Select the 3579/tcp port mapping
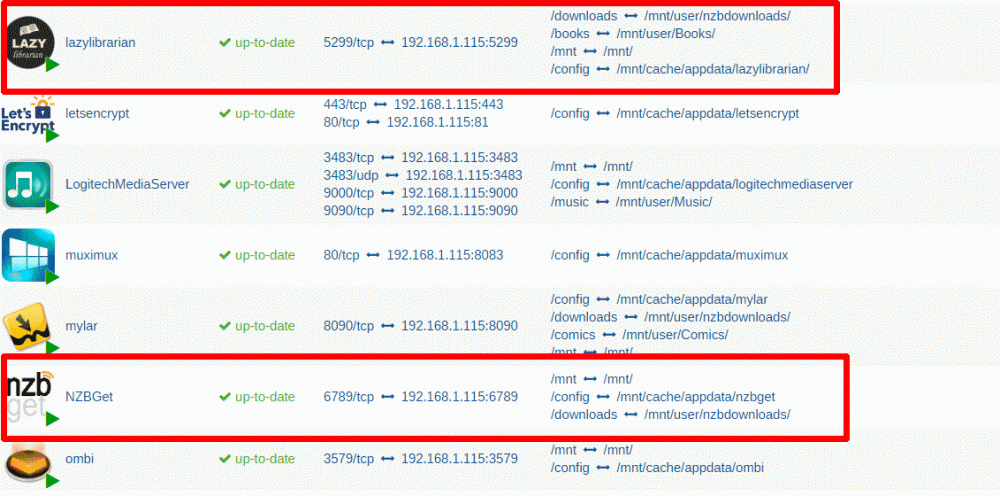 click(x=420, y=458)
